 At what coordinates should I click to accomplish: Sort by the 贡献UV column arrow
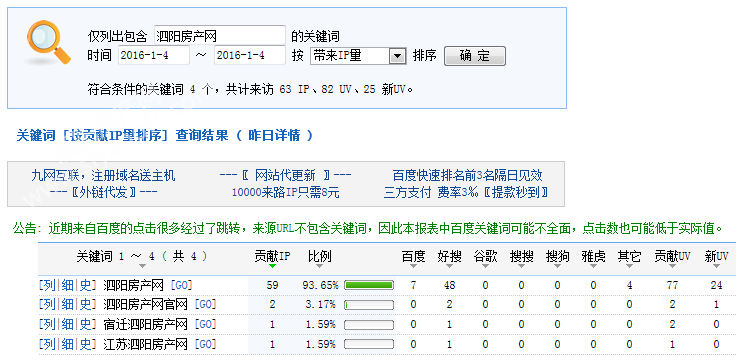coord(672,266)
